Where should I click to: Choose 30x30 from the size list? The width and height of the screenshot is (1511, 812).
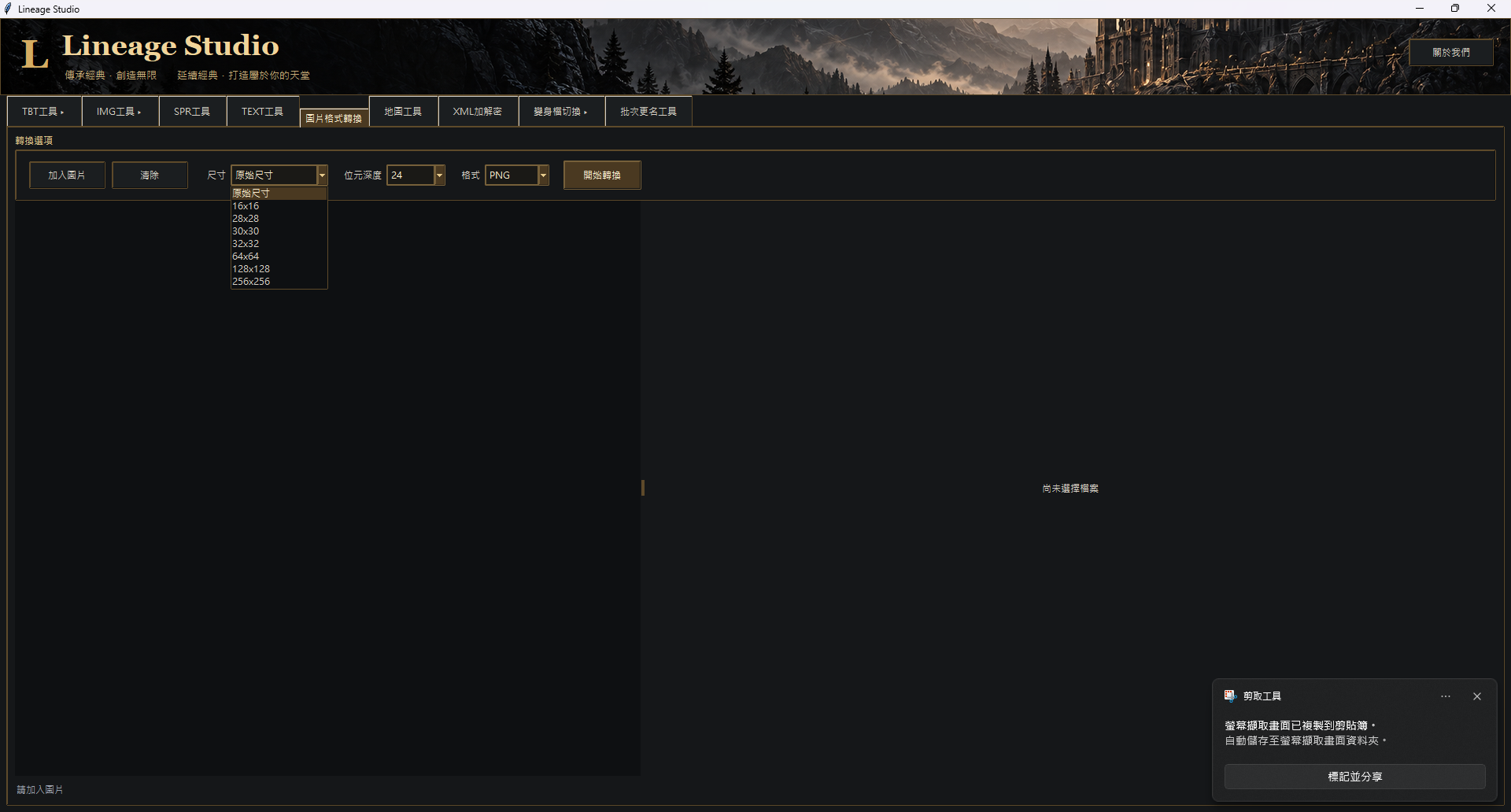point(279,231)
